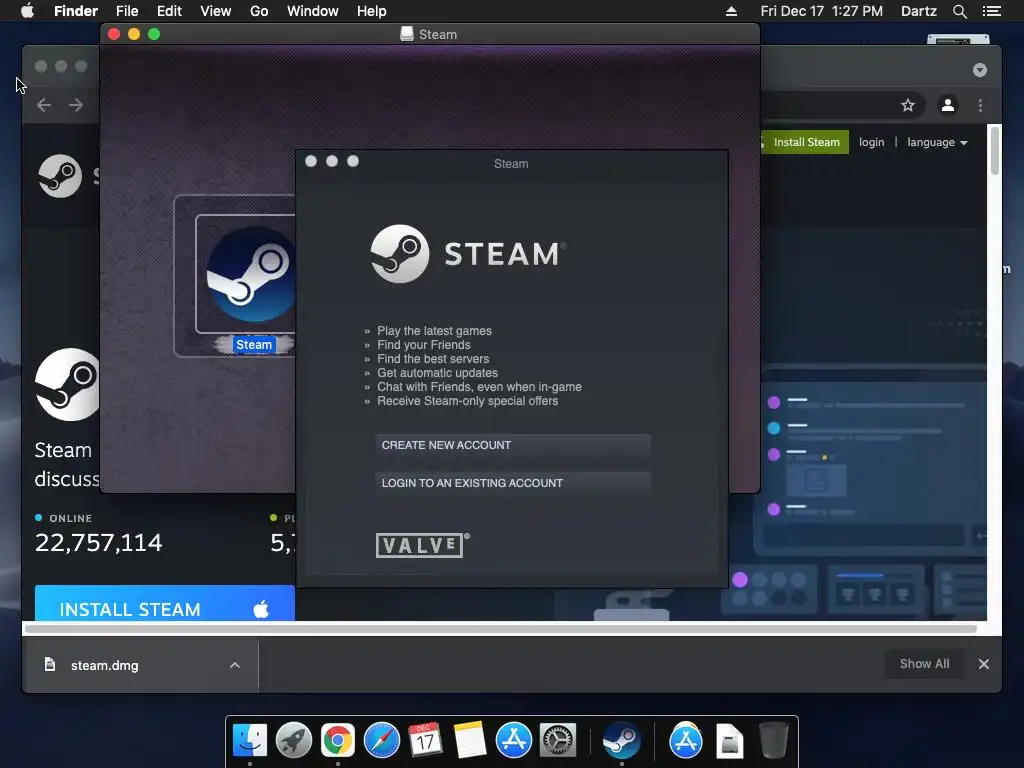Open Notes from the Dock

tap(470, 740)
